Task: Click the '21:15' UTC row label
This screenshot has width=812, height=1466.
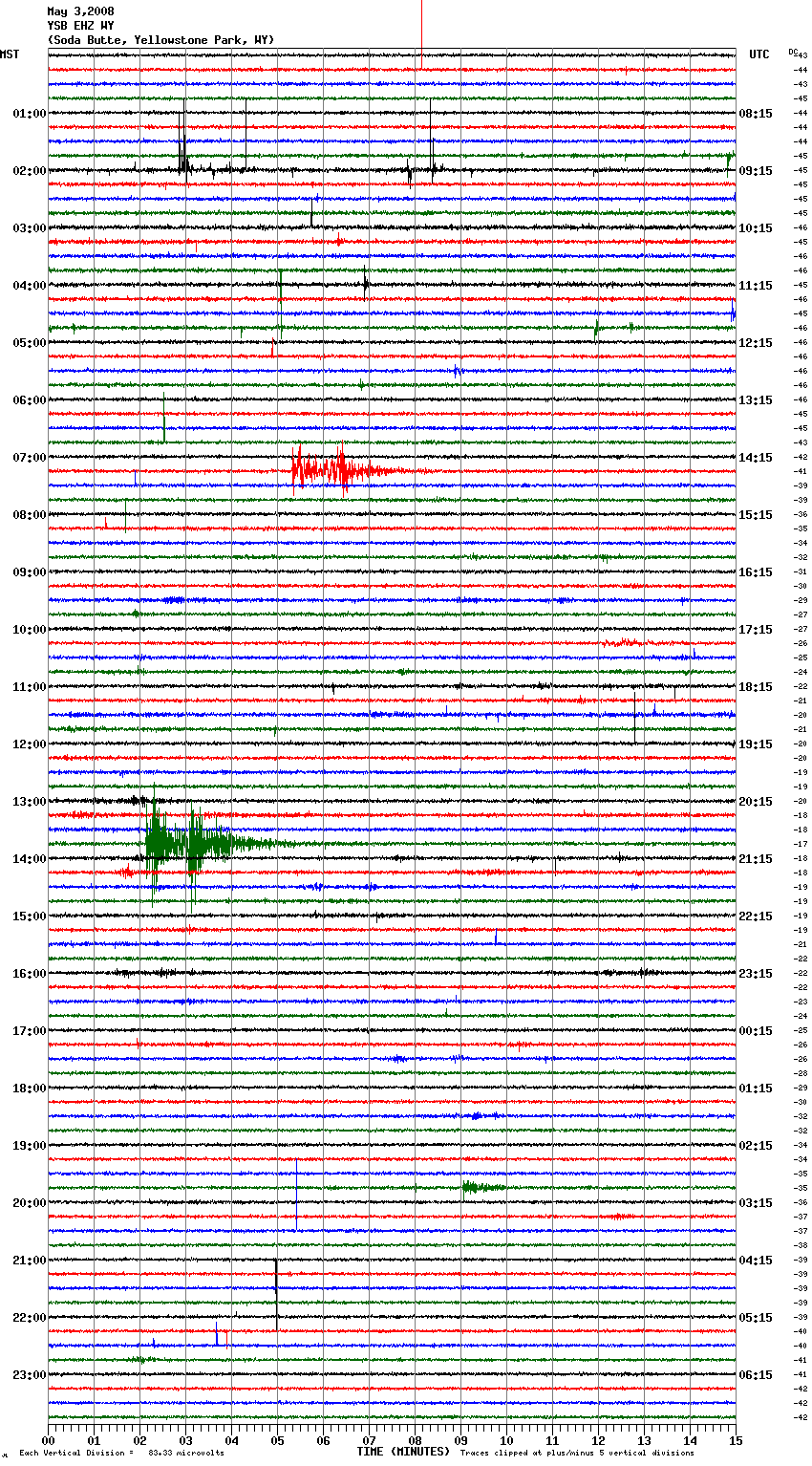Action: pos(756,859)
